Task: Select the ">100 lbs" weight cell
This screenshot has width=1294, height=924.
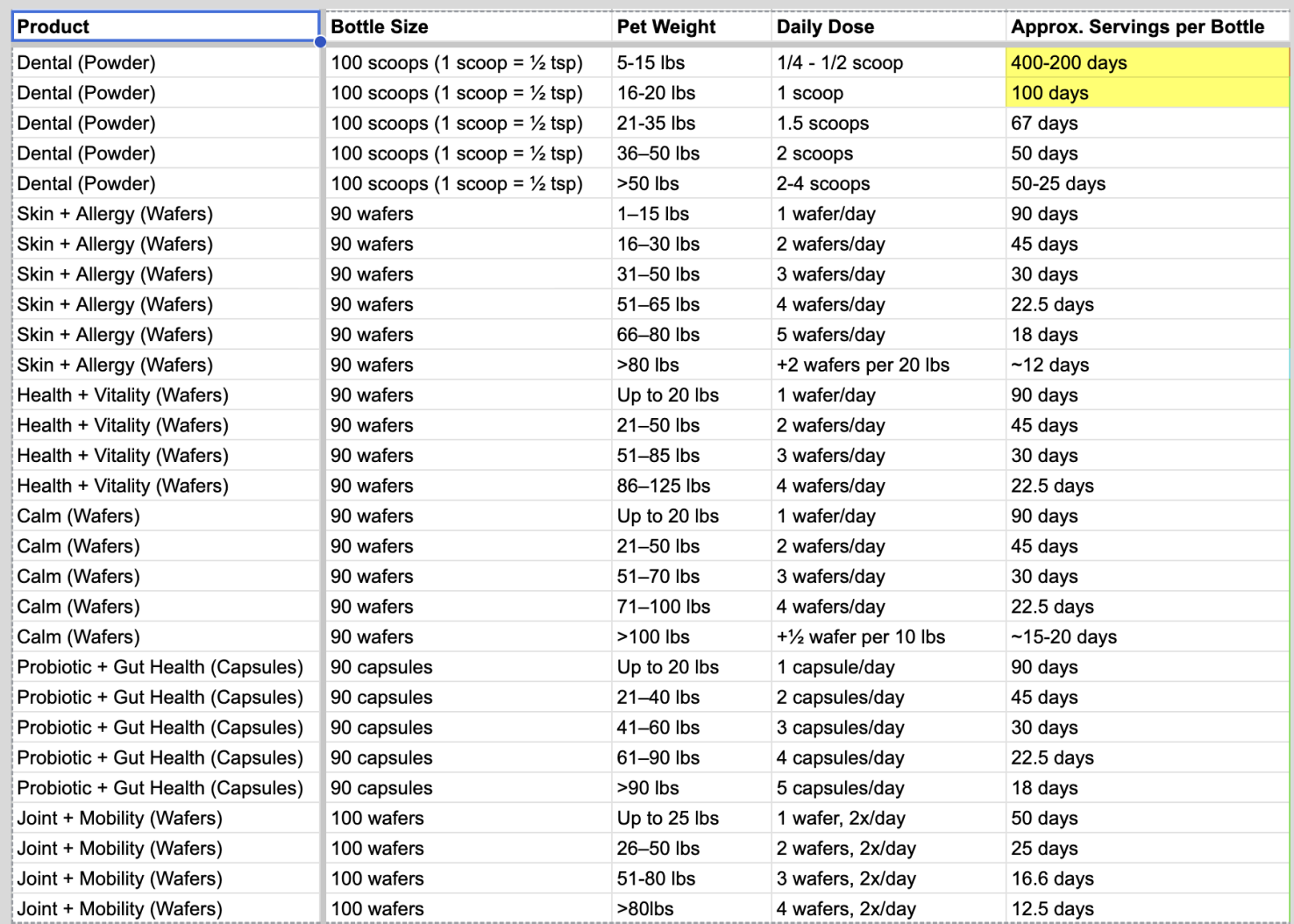Action: 692,637
